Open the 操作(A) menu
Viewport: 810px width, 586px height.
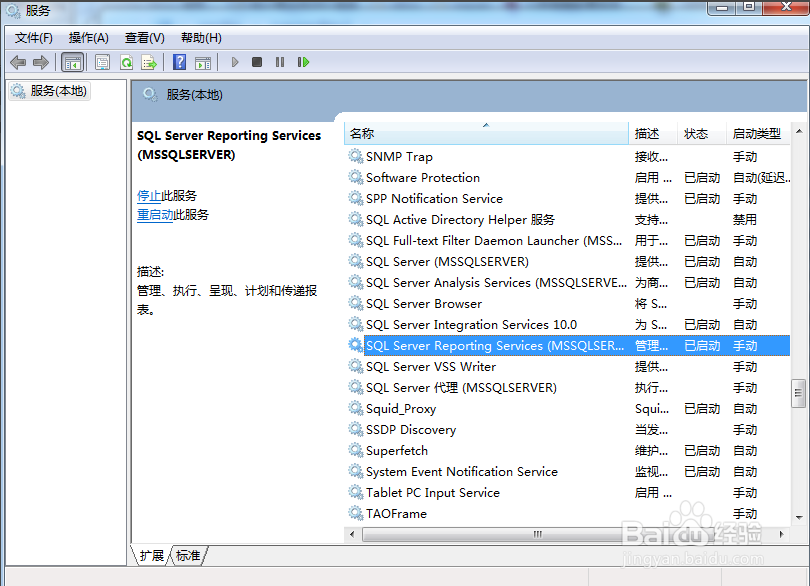88,38
